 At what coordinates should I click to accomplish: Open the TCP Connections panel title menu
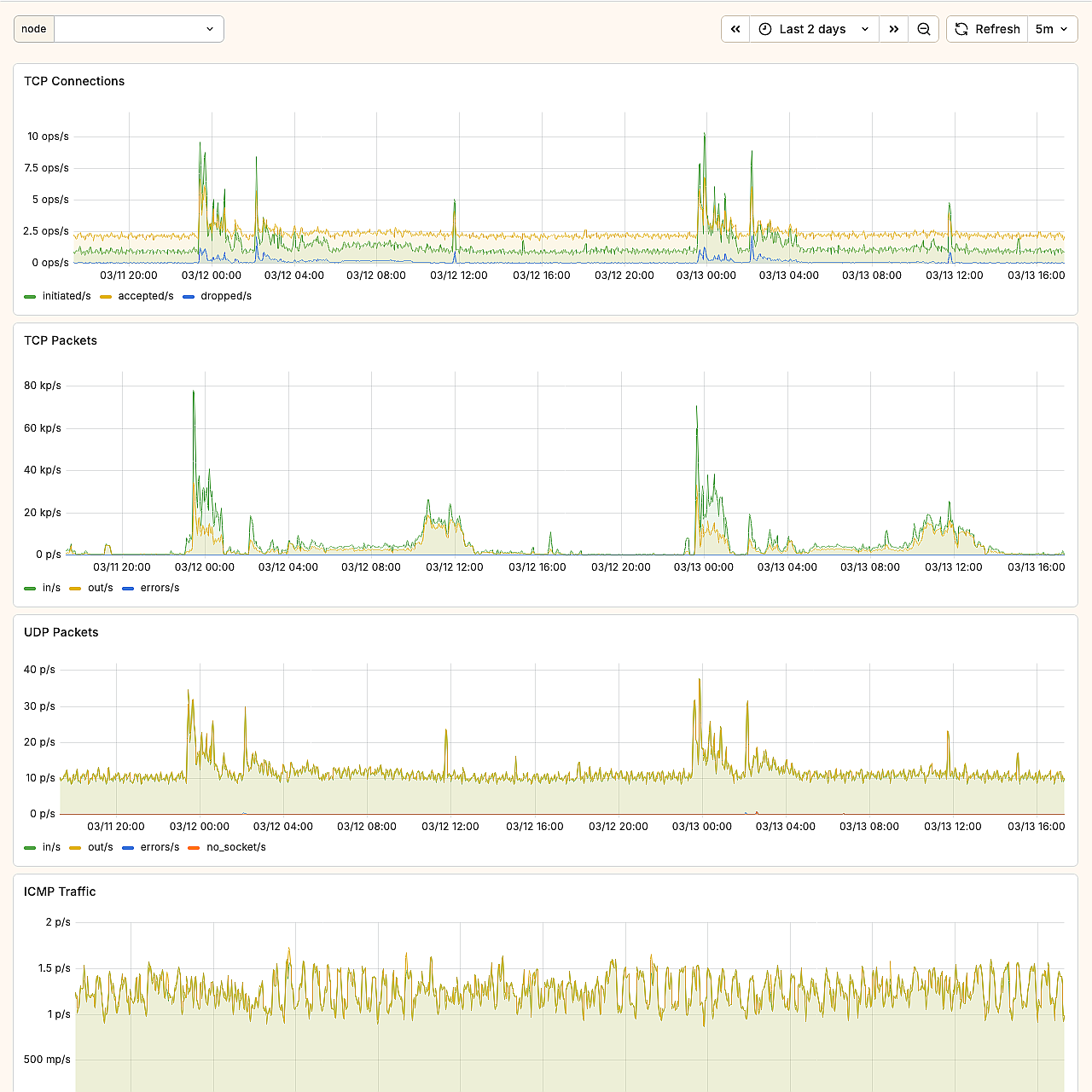74,81
